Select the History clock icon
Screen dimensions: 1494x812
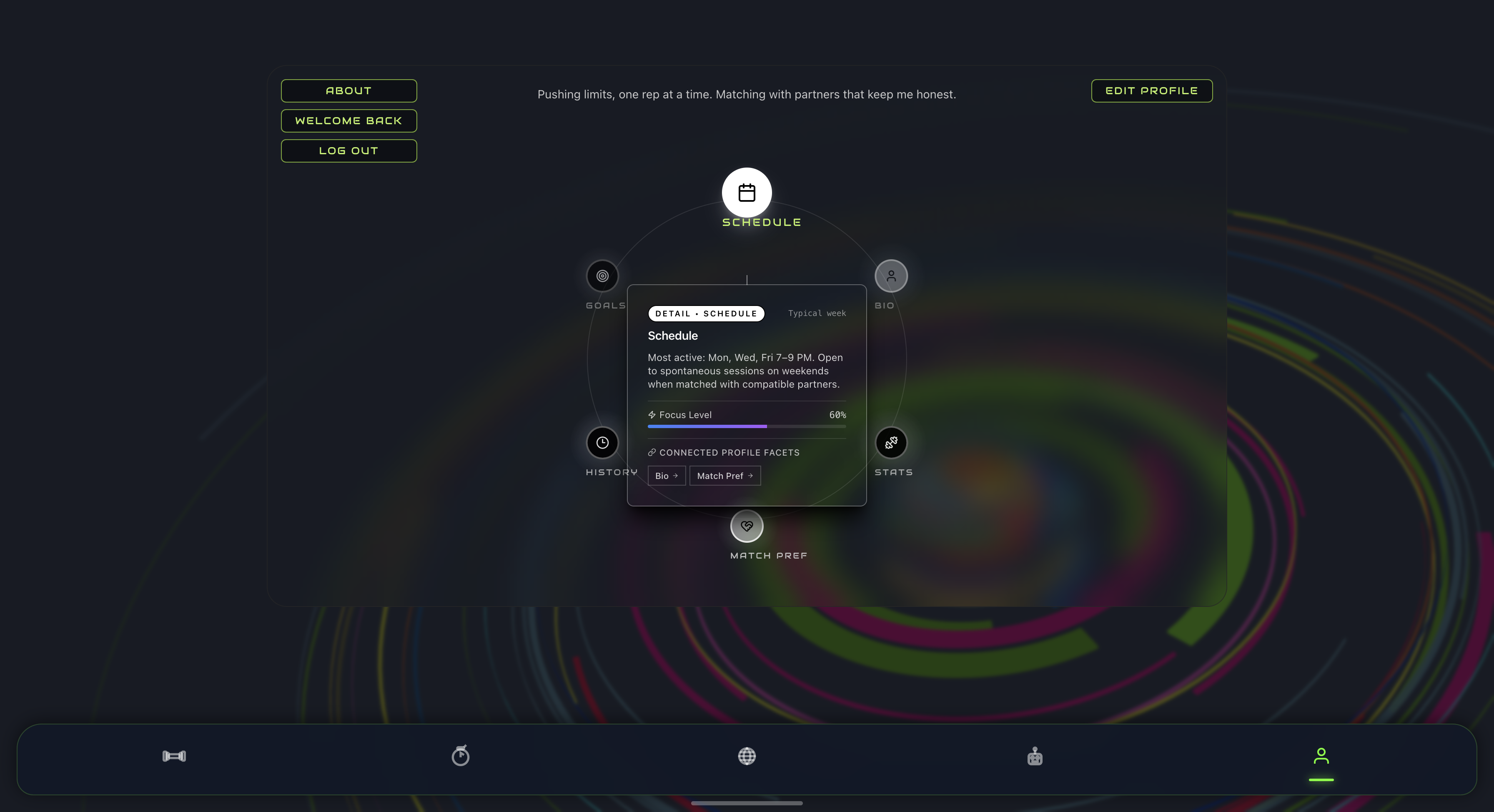coord(602,443)
